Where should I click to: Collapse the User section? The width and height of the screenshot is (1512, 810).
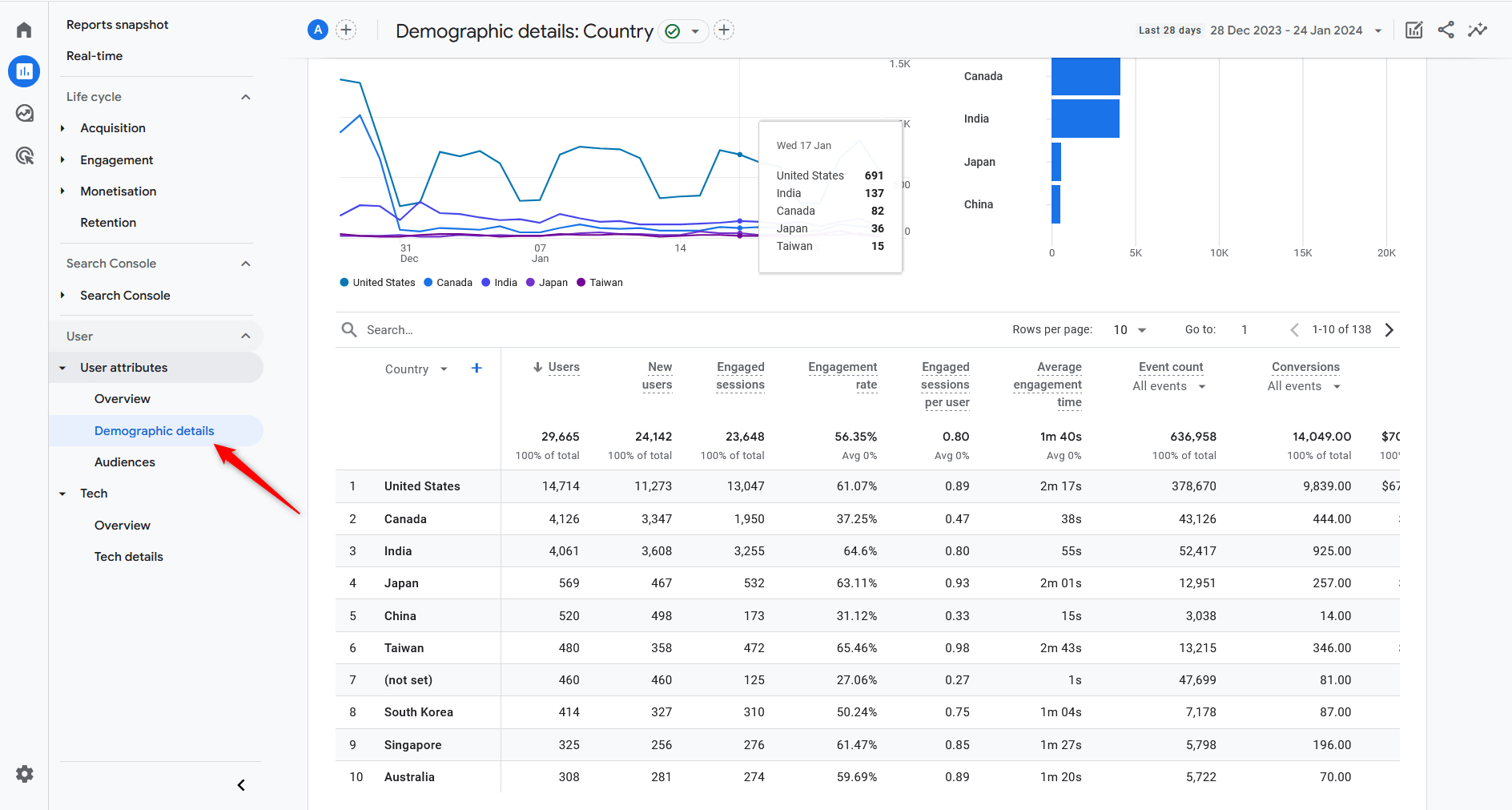pyautogui.click(x=245, y=336)
